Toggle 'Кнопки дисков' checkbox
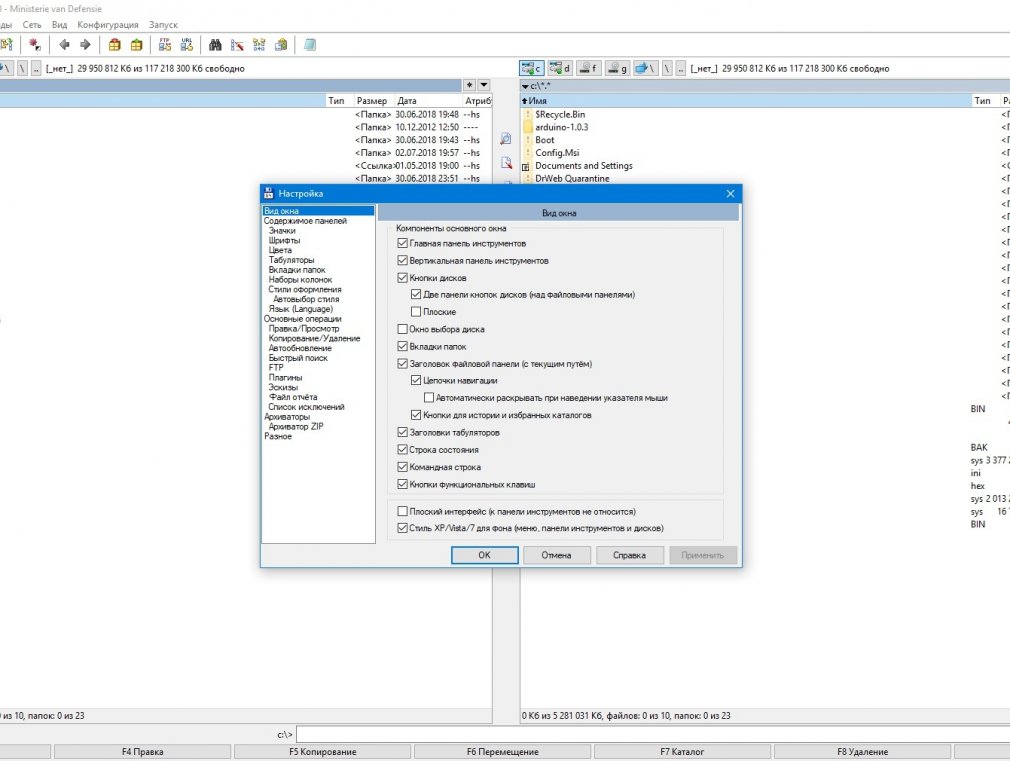1010x761 pixels. [x=403, y=278]
